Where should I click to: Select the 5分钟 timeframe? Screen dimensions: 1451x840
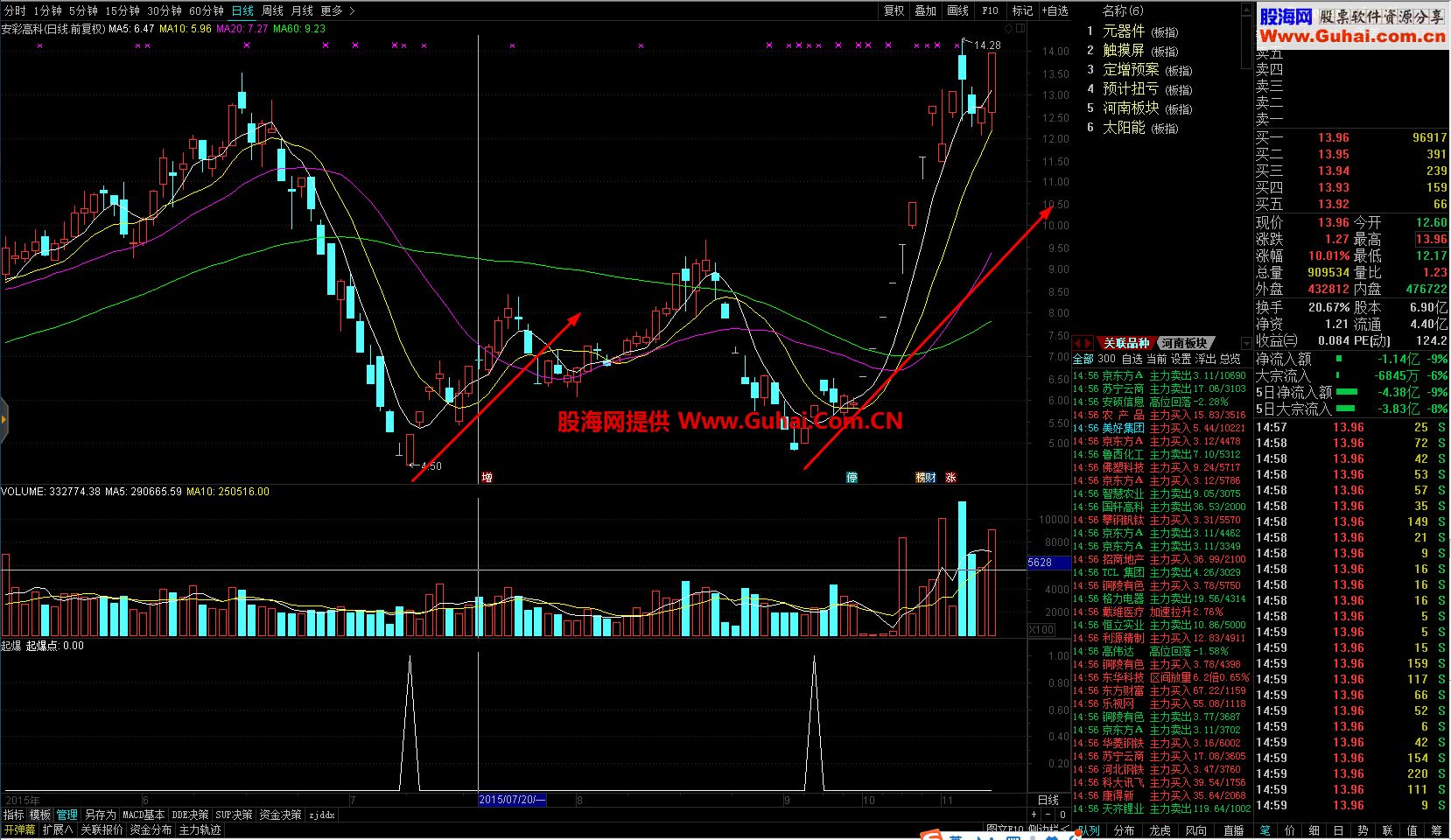pyautogui.click(x=84, y=10)
